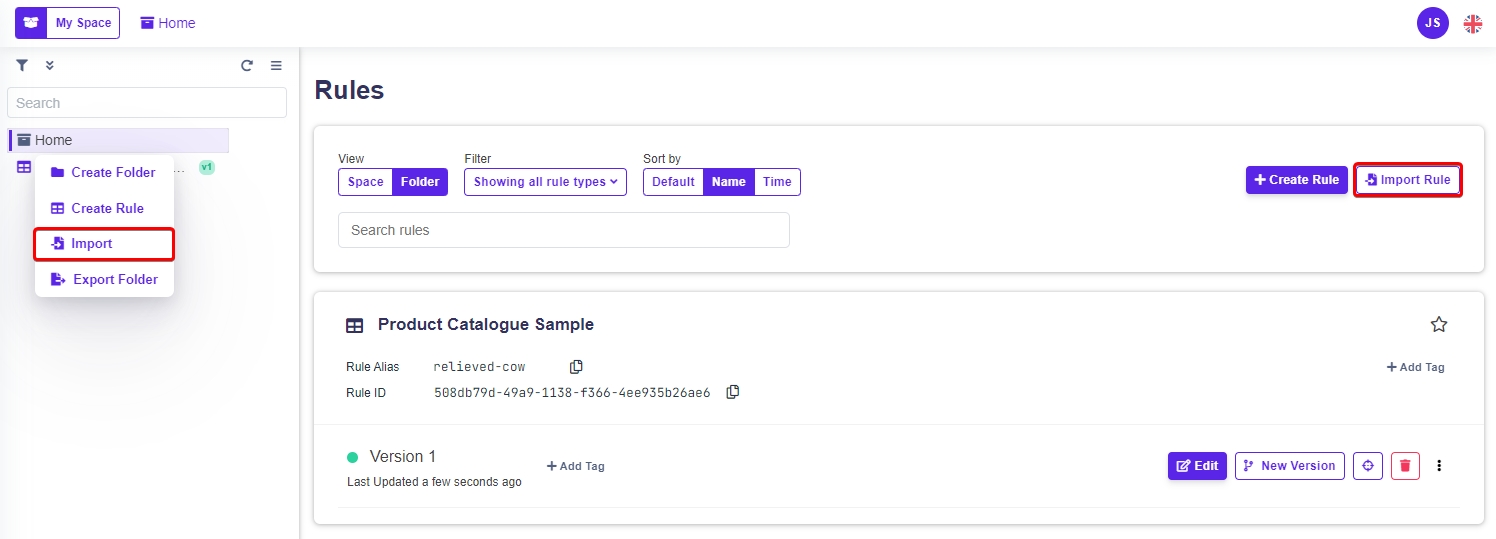
Task: Switch view to Space
Action: pyautogui.click(x=365, y=182)
